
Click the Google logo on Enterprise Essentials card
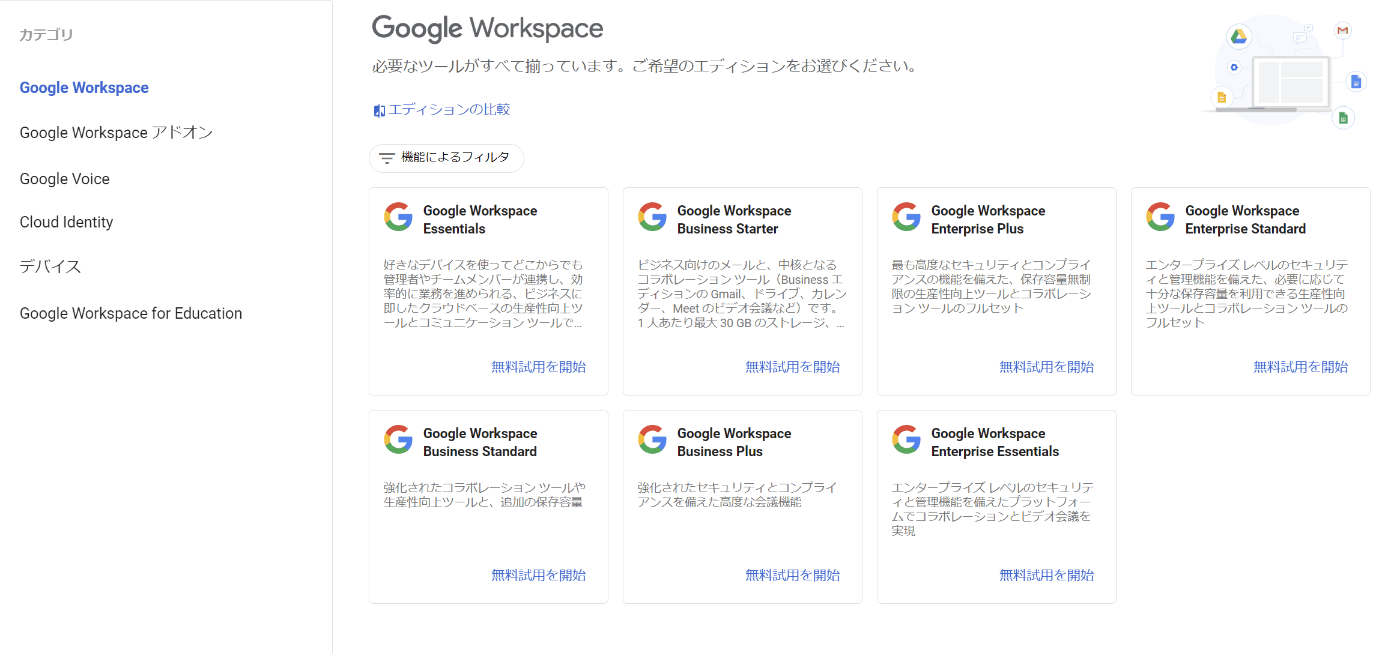click(906, 440)
